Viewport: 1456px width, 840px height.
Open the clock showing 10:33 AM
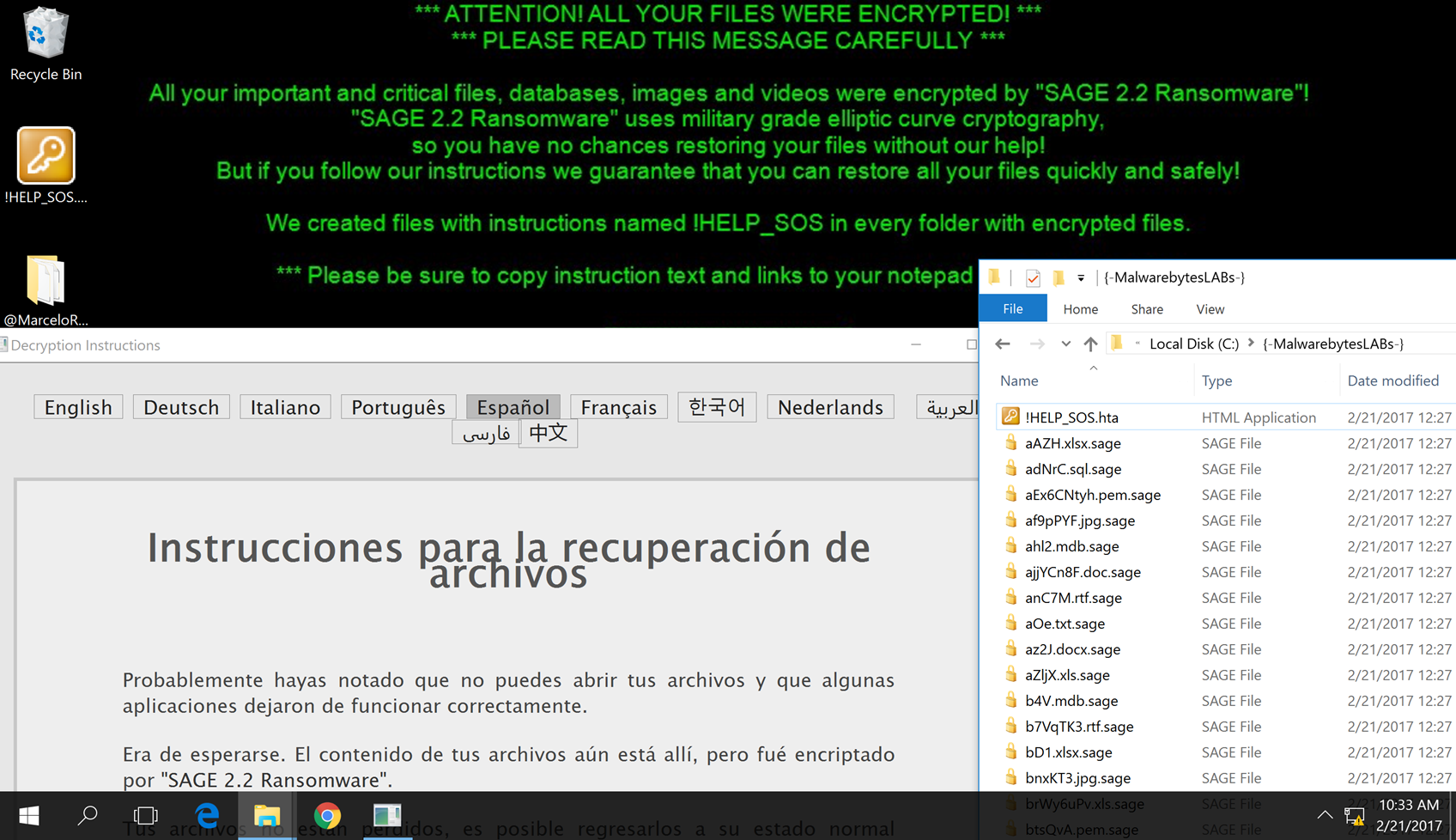(1409, 815)
